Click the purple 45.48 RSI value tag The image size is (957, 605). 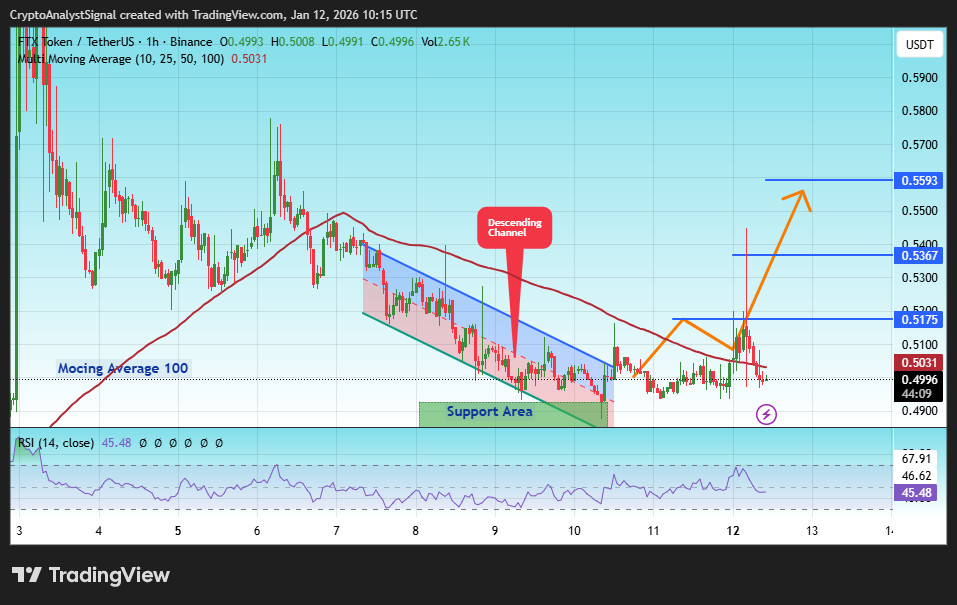pos(916,493)
